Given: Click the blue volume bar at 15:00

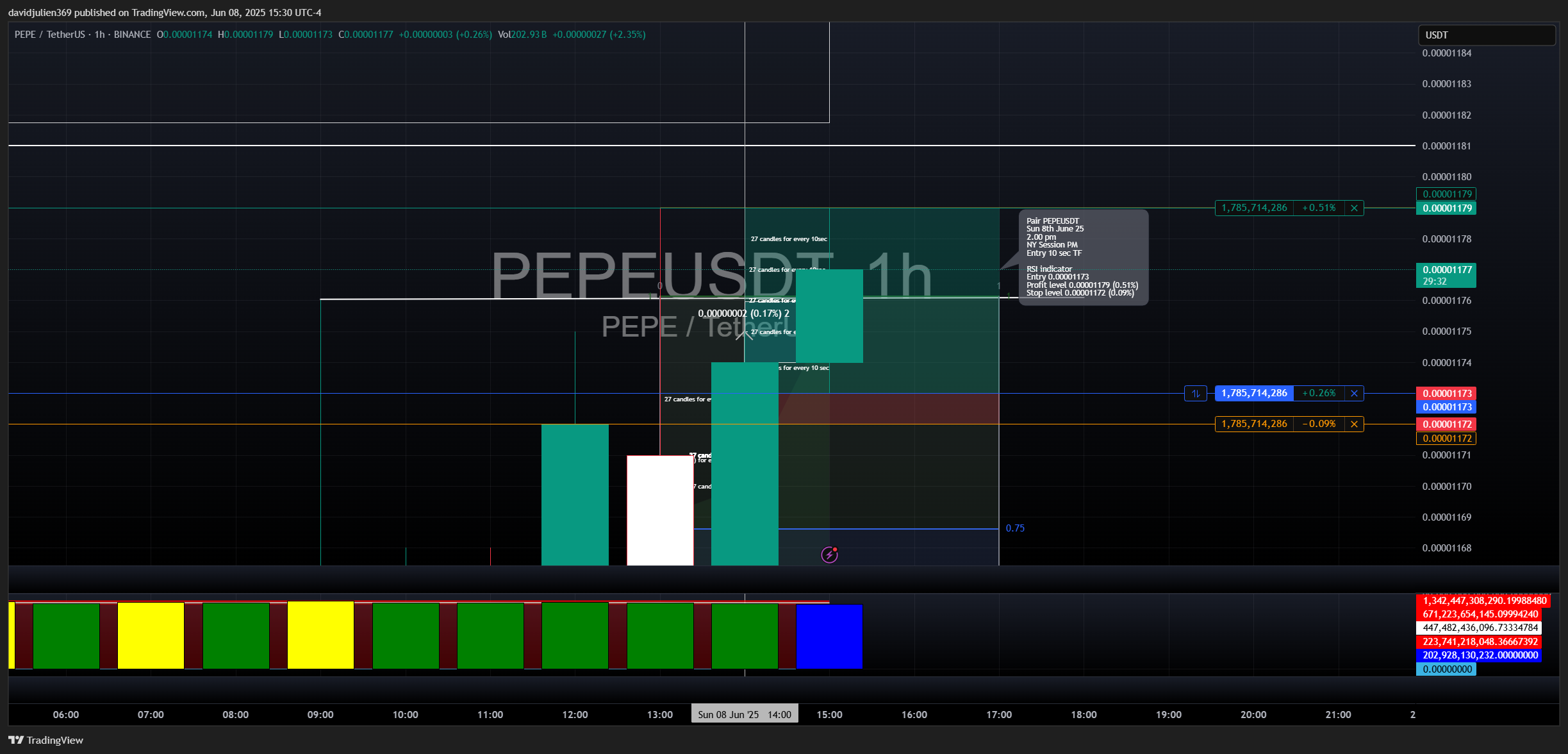Looking at the screenshot, I should point(829,636).
